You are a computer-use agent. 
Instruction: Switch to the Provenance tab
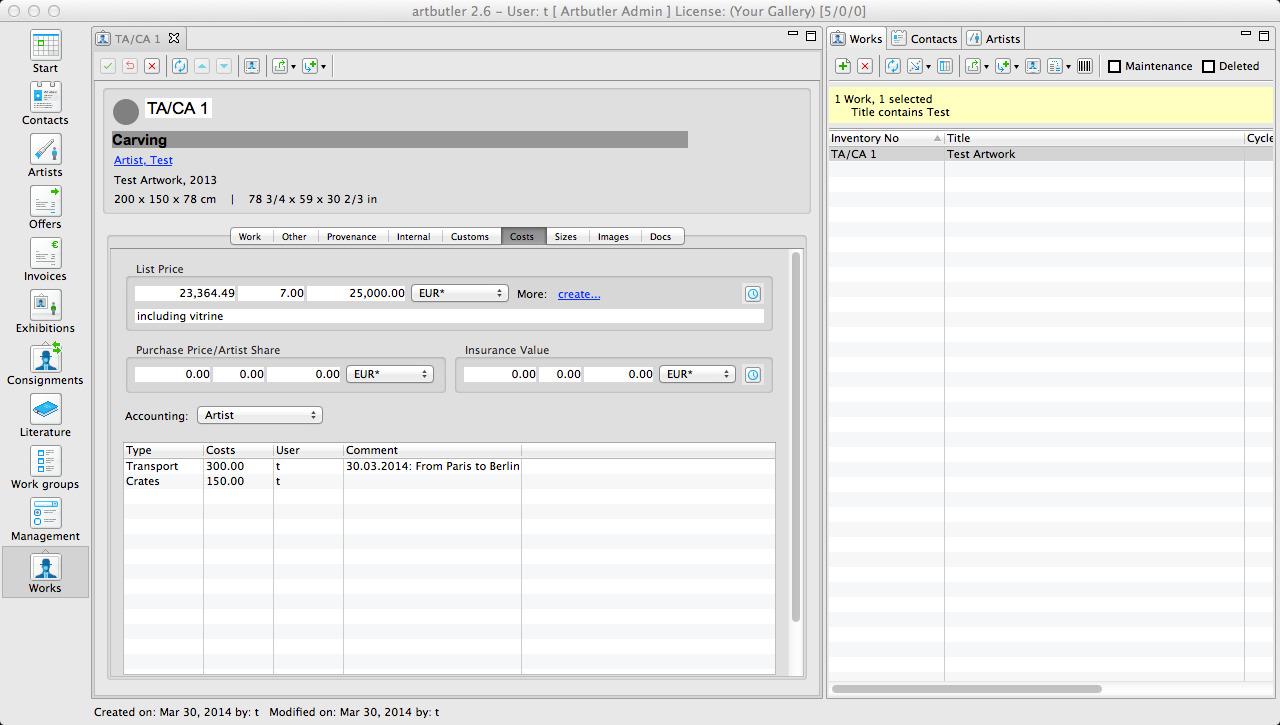tap(352, 237)
